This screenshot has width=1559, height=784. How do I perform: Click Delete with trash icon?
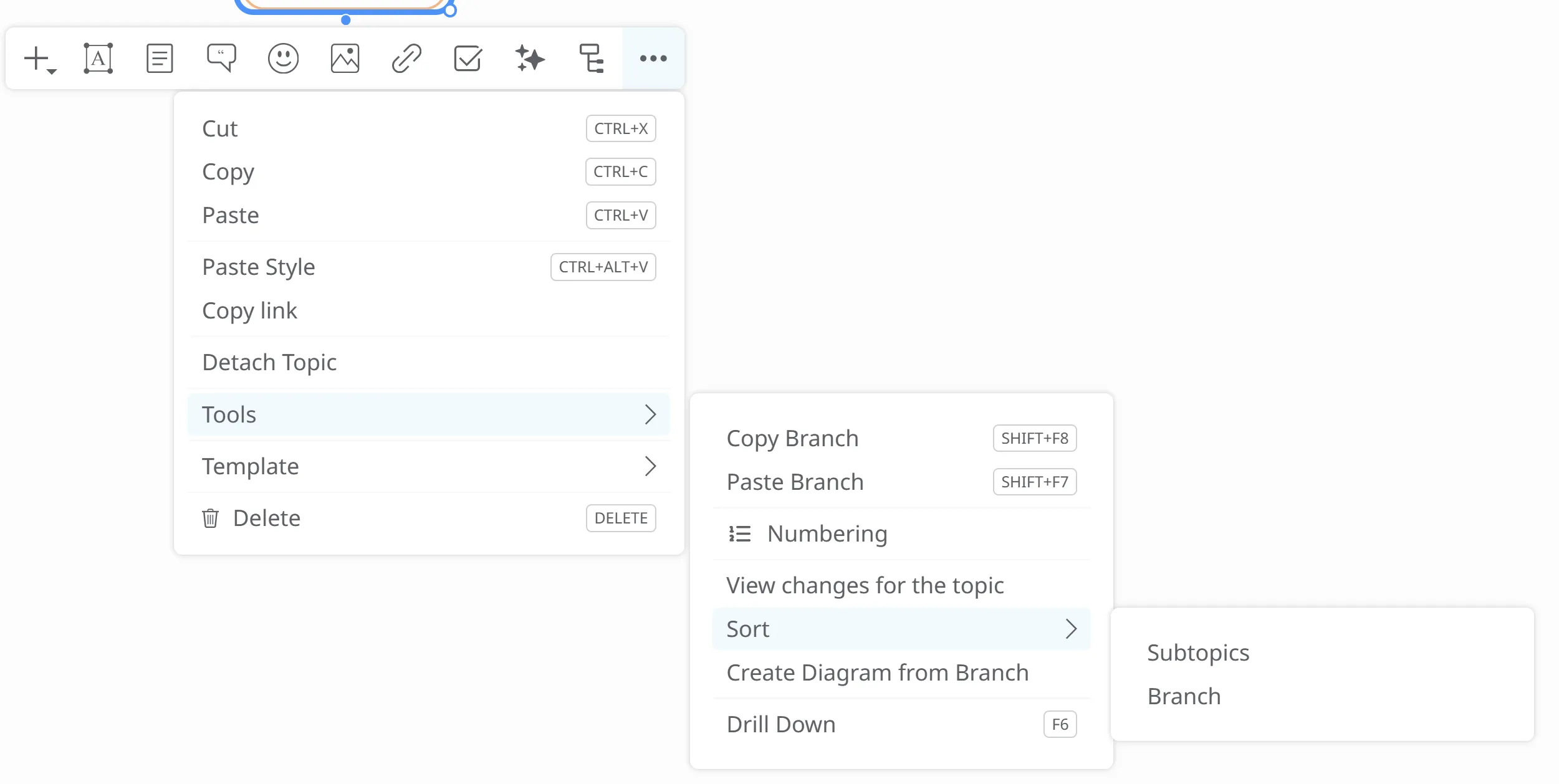pyautogui.click(x=266, y=518)
